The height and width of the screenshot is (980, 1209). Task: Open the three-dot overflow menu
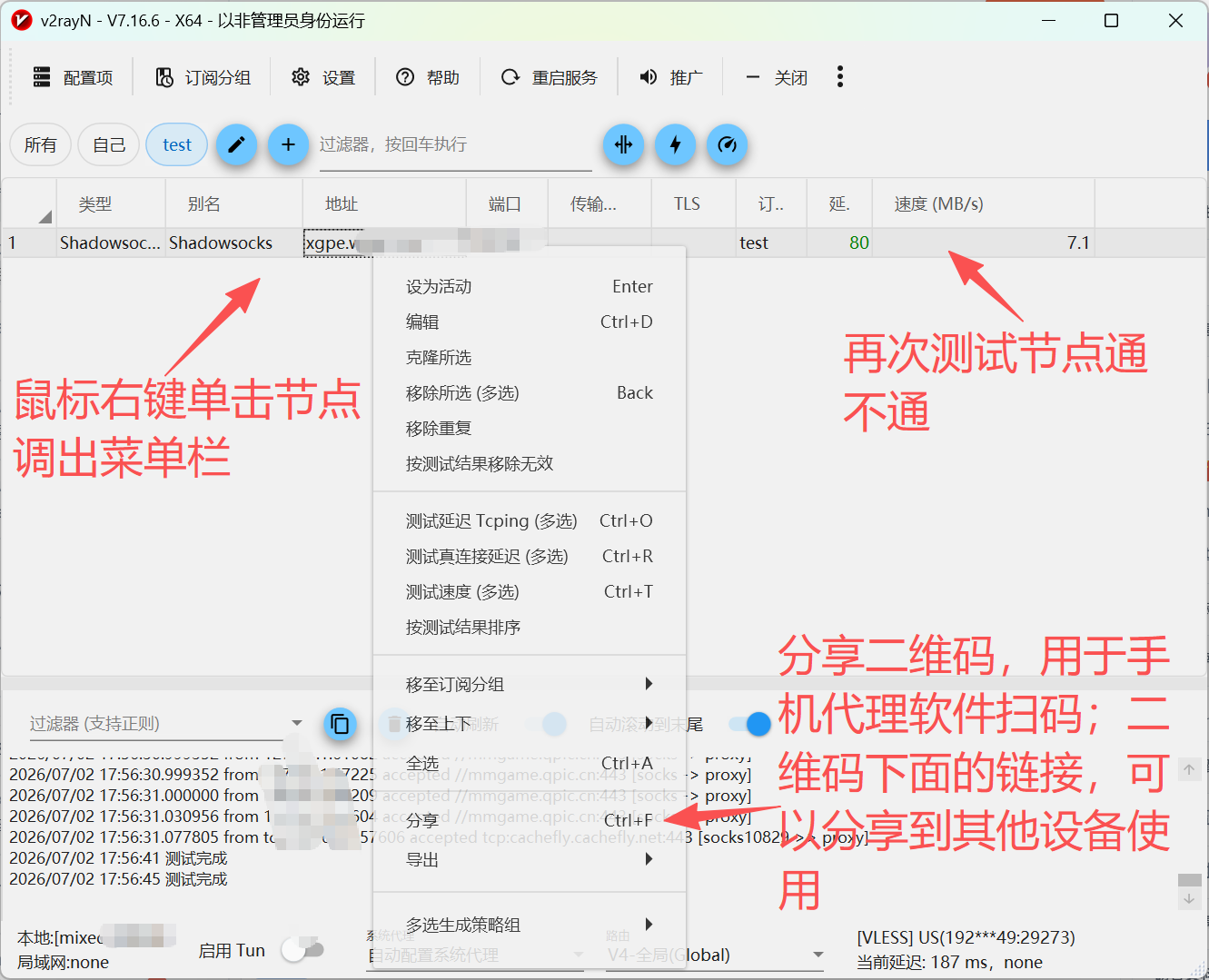coord(839,77)
